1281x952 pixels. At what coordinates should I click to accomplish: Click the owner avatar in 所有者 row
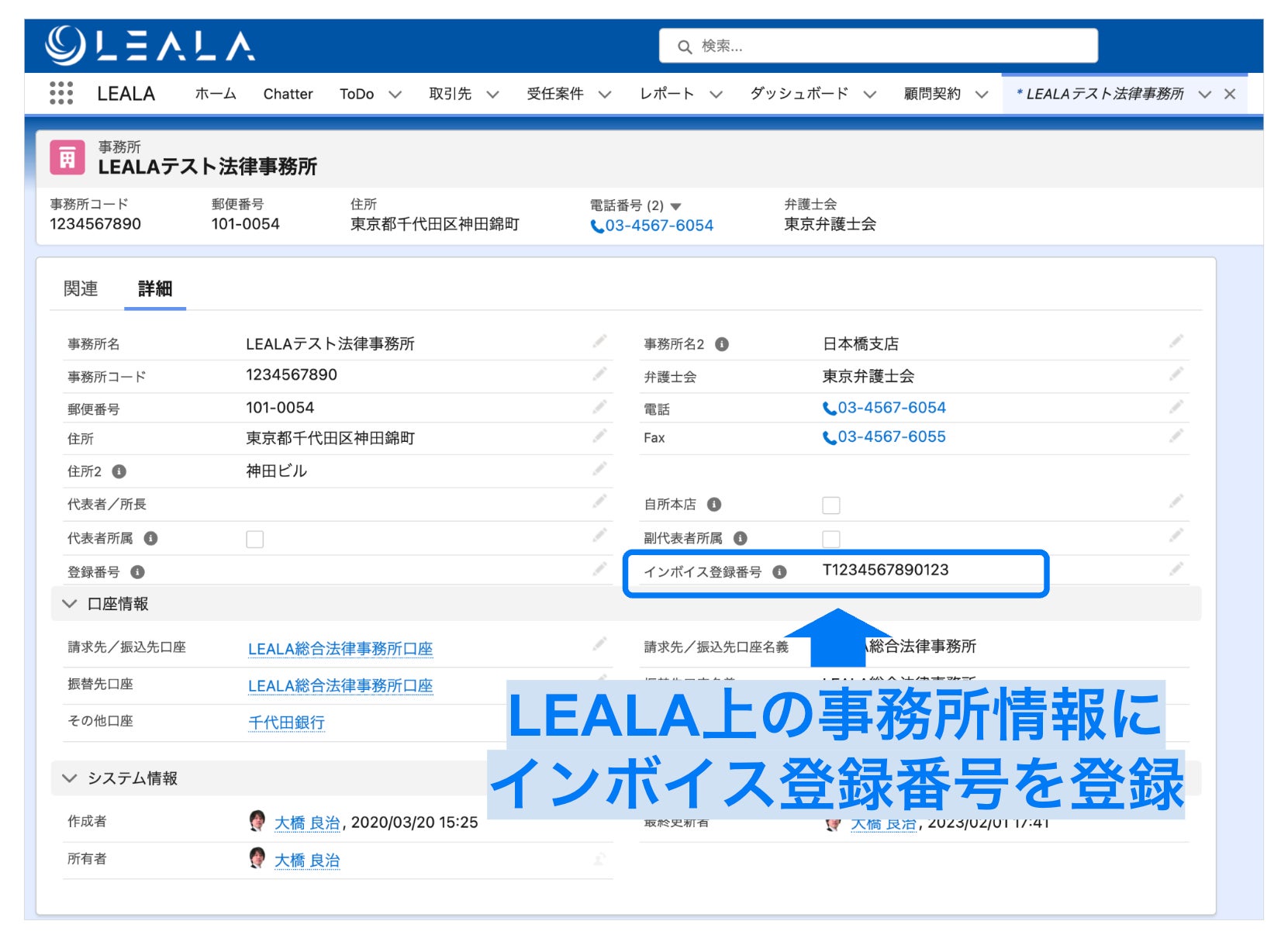point(257,858)
